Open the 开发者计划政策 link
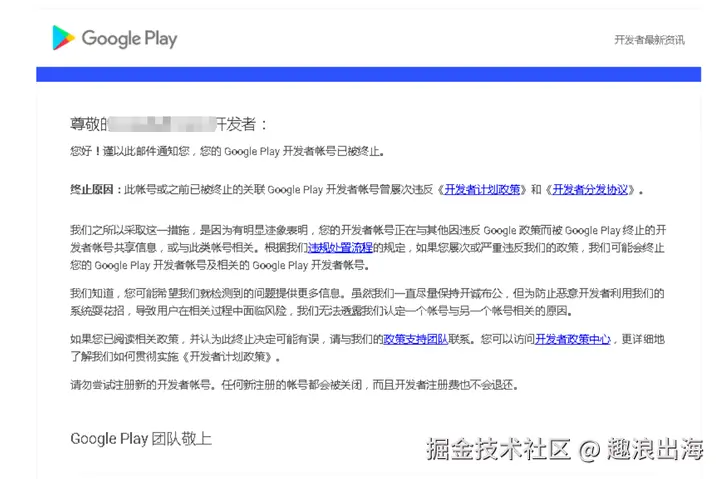Viewport: 720px width, 479px height. [482, 190]
